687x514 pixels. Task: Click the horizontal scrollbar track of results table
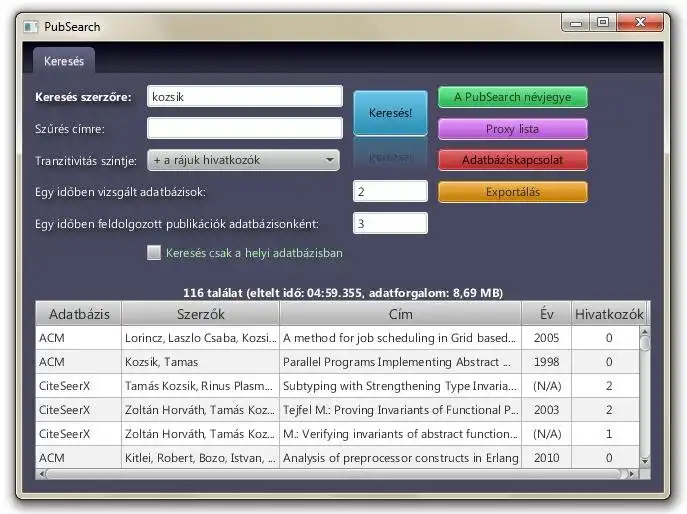coord(336,474)
